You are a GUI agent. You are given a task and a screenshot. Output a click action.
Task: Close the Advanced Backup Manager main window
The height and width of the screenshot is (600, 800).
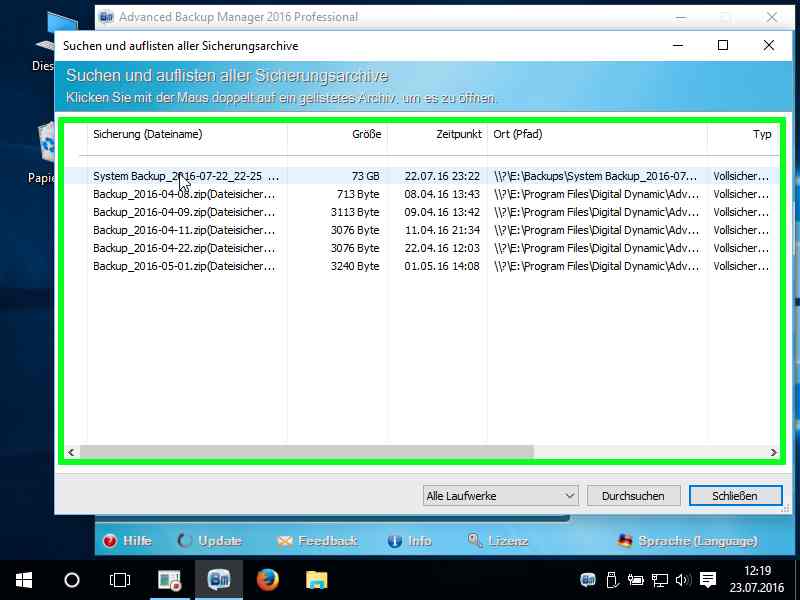point(772,17)
